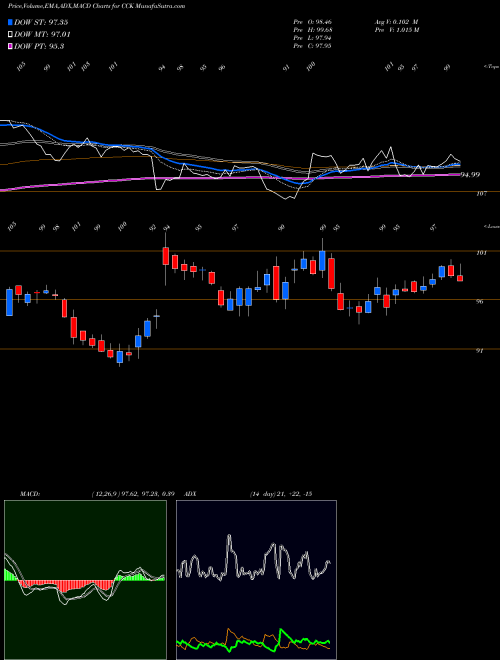Click the 101 price axis label
This screenshot has width=500, height=660.
pyautogui.click(x=481, y=253)
